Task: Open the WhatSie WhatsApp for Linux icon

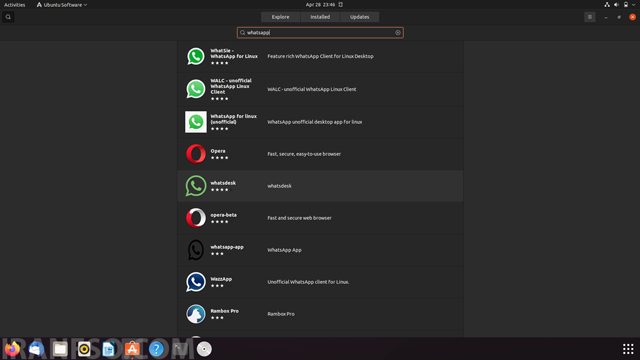Action: [x=196, y=56]
